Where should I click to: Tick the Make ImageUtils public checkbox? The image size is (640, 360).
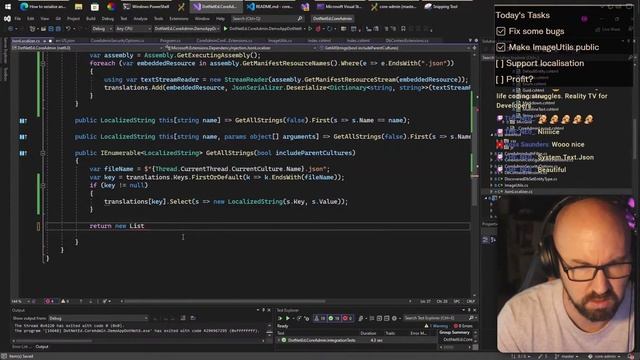coord(501,47)
